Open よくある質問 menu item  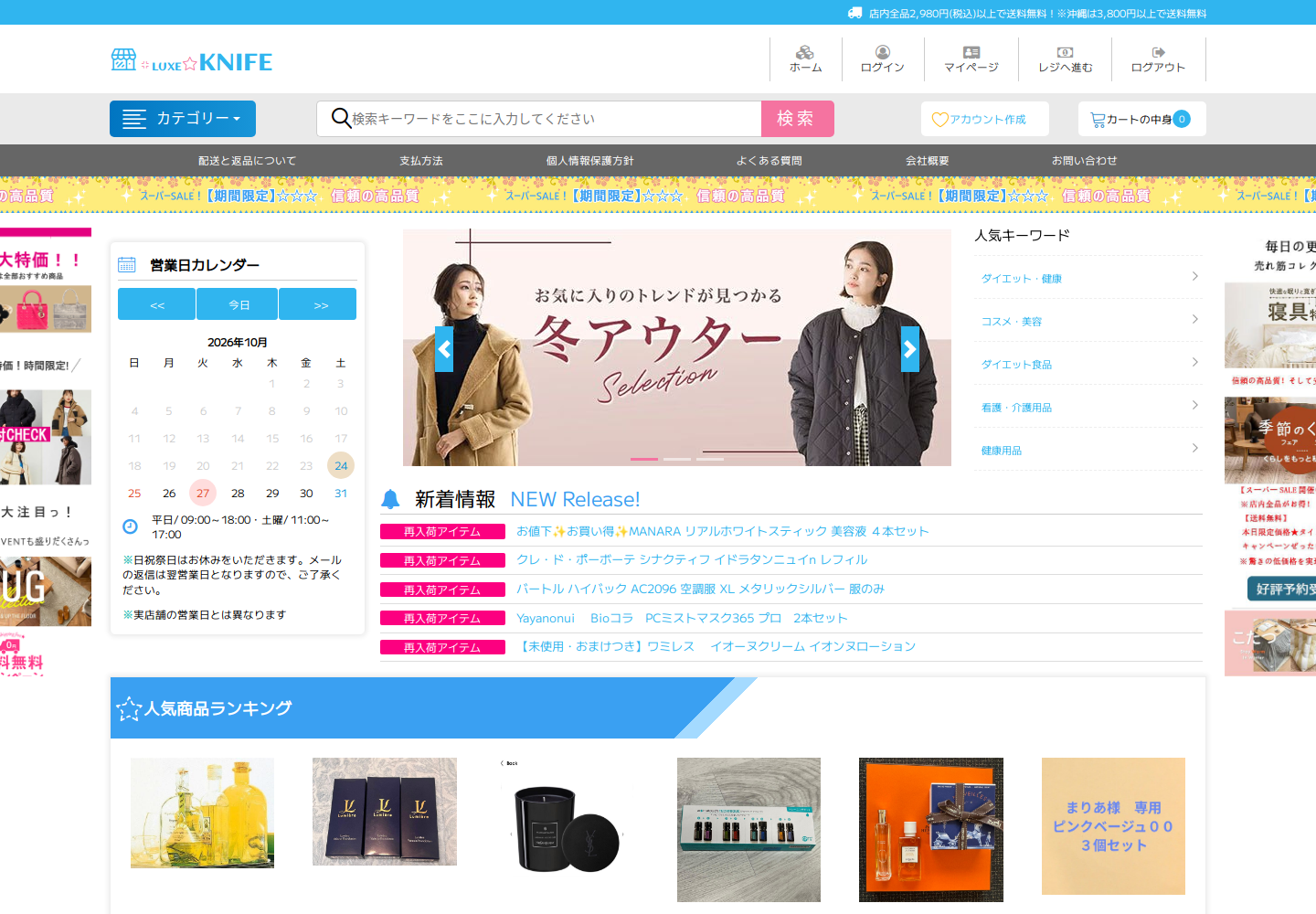click(x=769, y=161)
